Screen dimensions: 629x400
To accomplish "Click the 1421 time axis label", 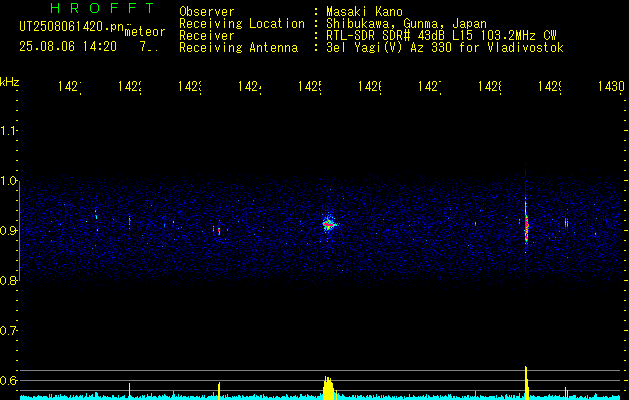I will 70,87.
